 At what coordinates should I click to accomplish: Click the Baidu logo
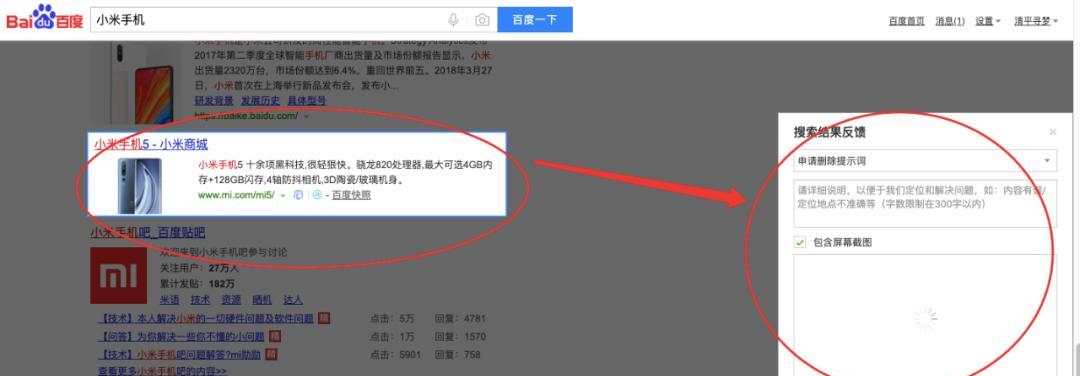tap(45, 18)
